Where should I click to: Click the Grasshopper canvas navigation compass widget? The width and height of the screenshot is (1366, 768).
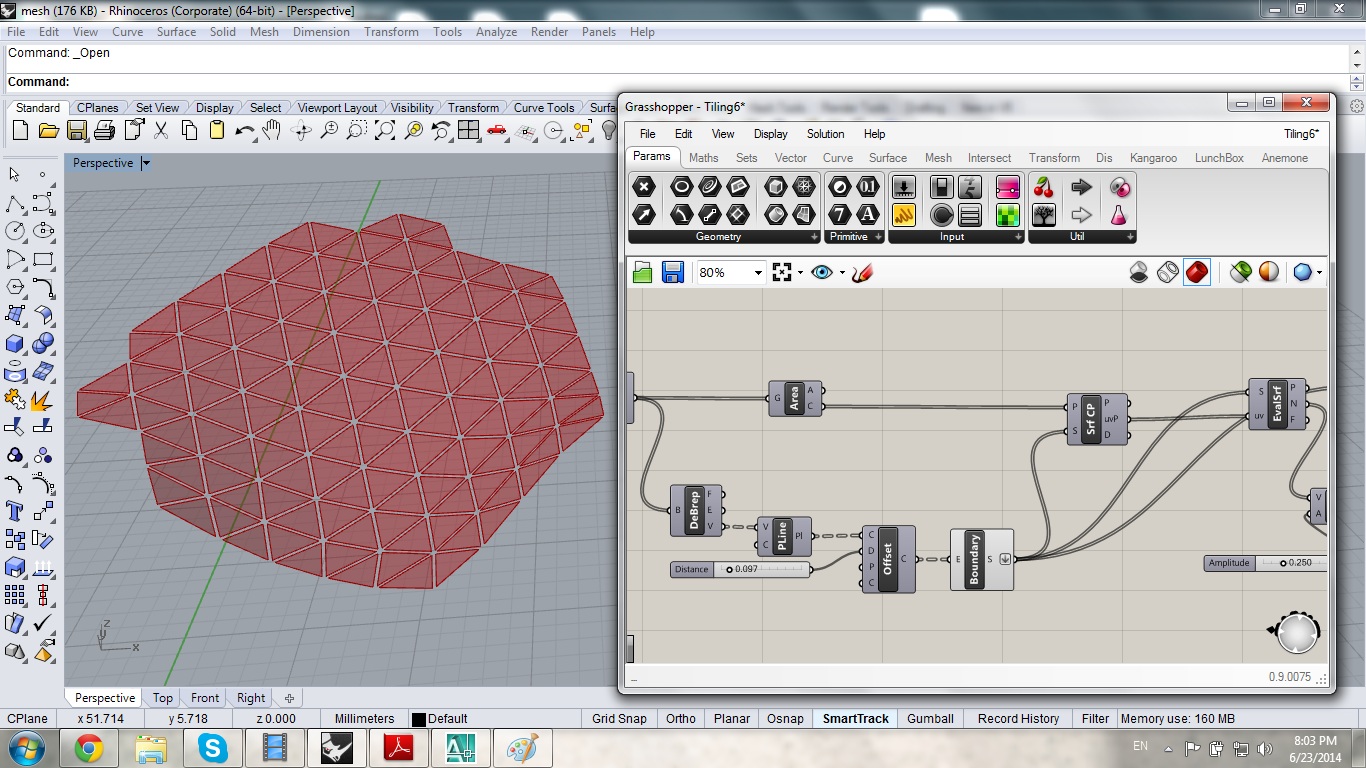tap(1296, 632)
